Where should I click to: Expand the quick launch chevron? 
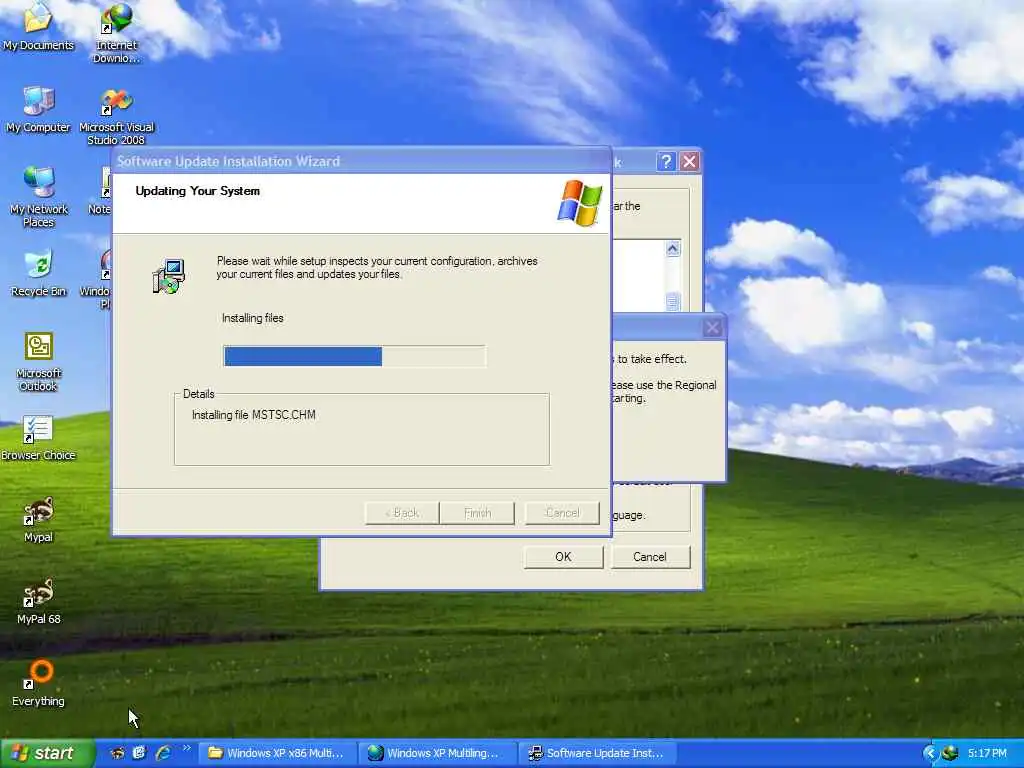click(187, 748)
